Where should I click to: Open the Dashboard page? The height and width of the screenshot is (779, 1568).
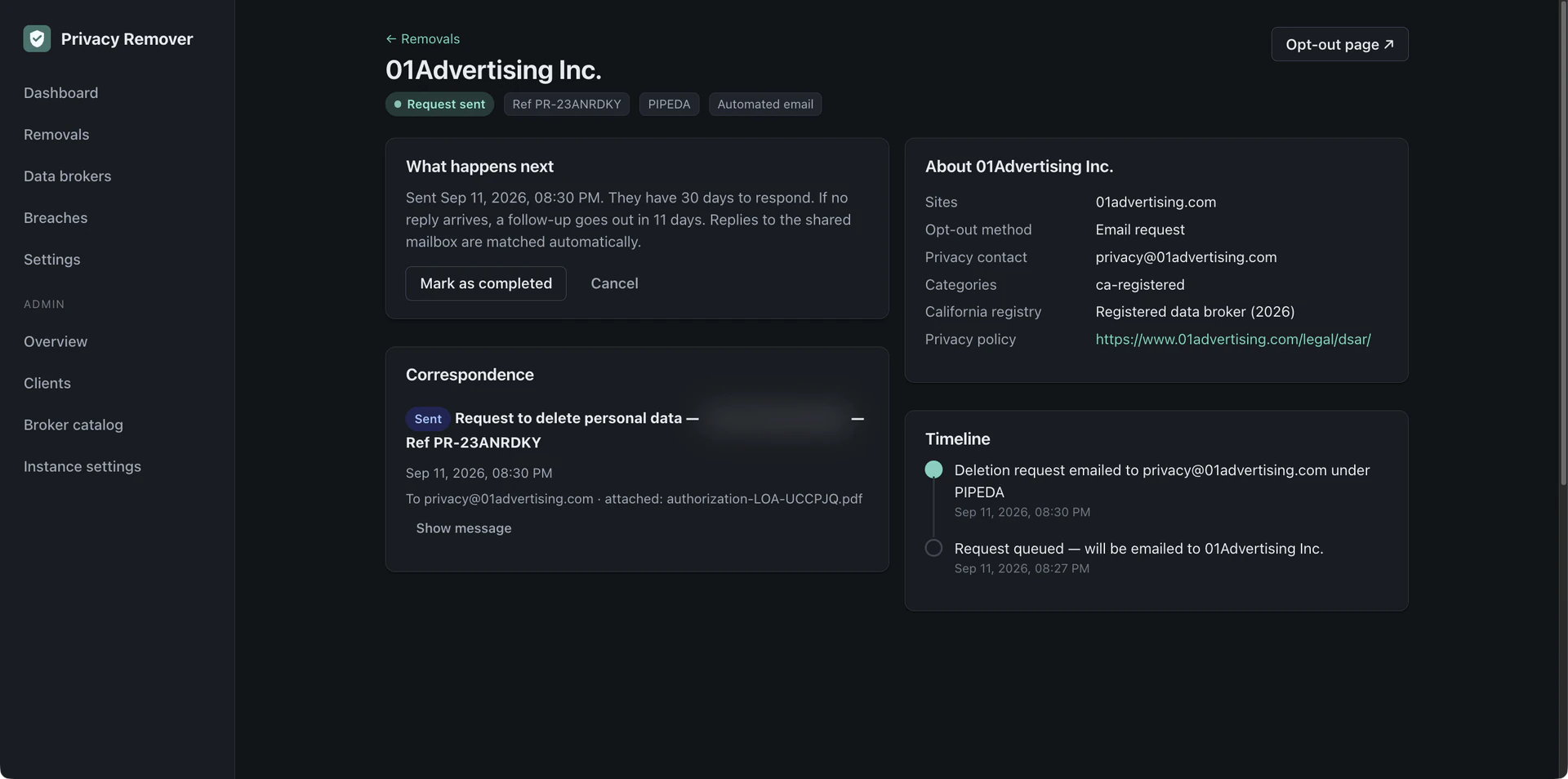tap(60, 93)
